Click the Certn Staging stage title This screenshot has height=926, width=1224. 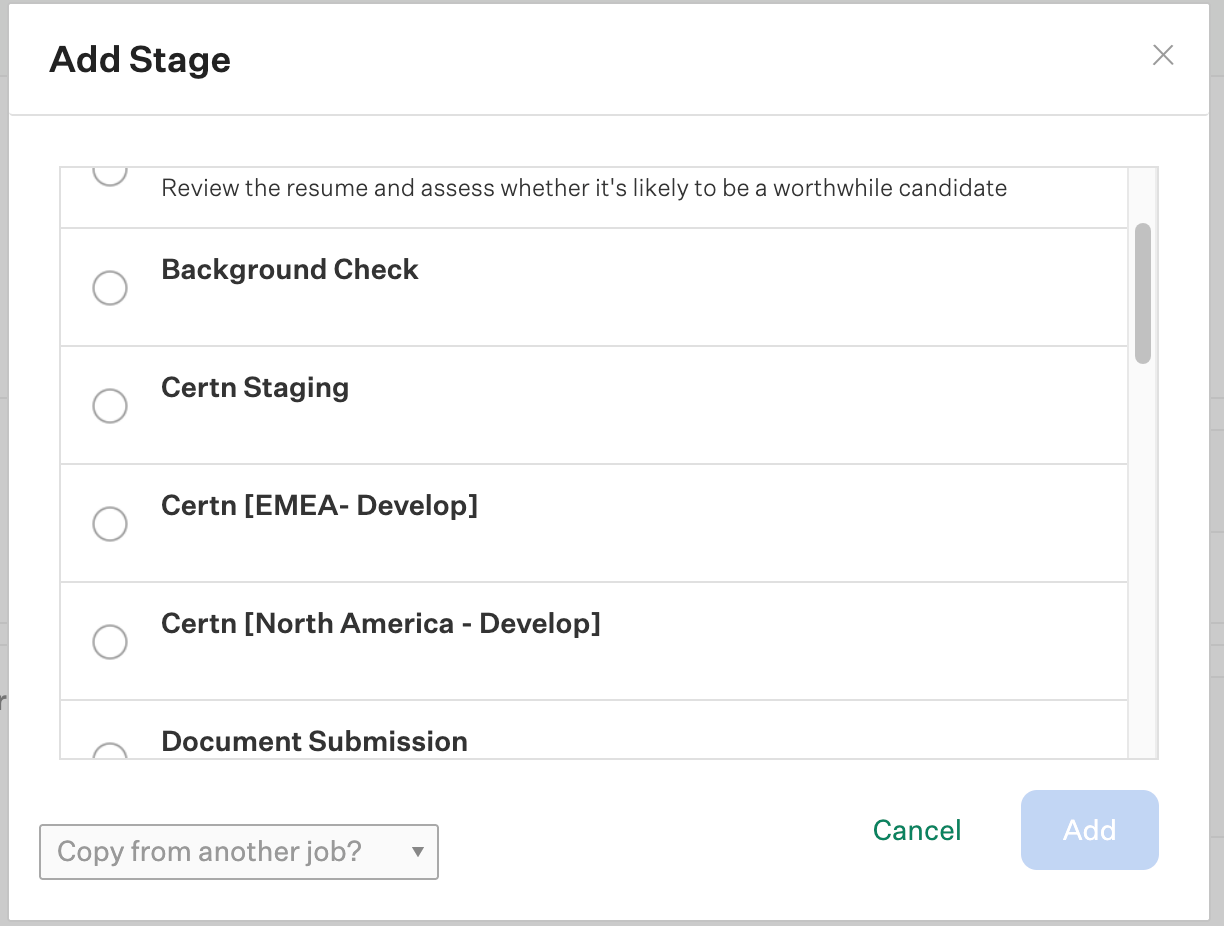[x=255, y=388]
